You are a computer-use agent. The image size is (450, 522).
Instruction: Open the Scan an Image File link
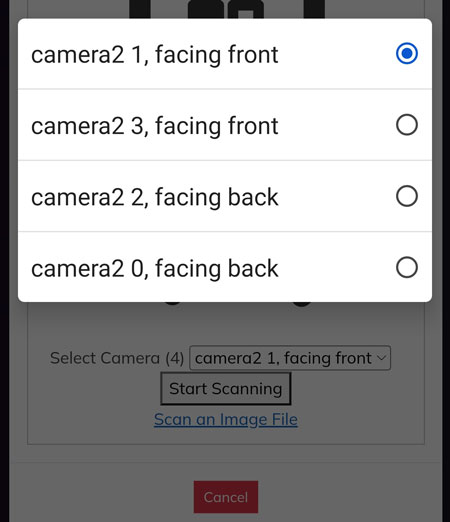(x=226, y=419)
